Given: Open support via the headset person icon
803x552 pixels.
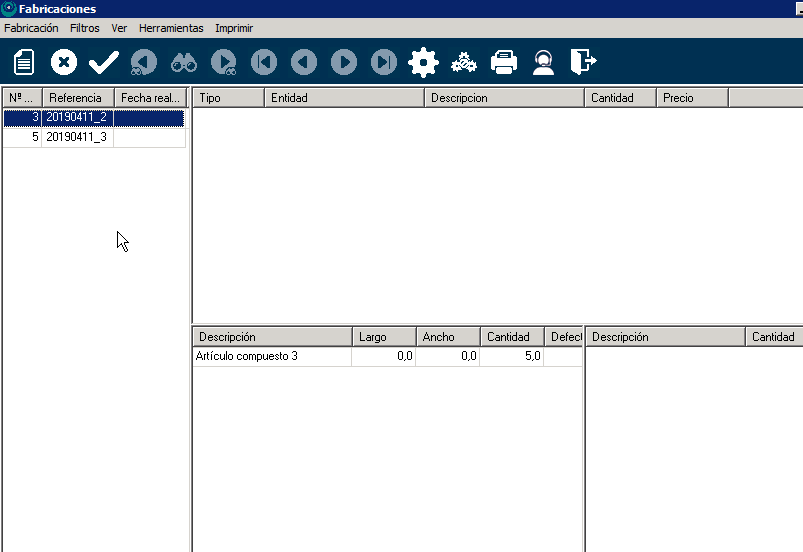Looking at the screenshot, I should click(x=543, y=63).
